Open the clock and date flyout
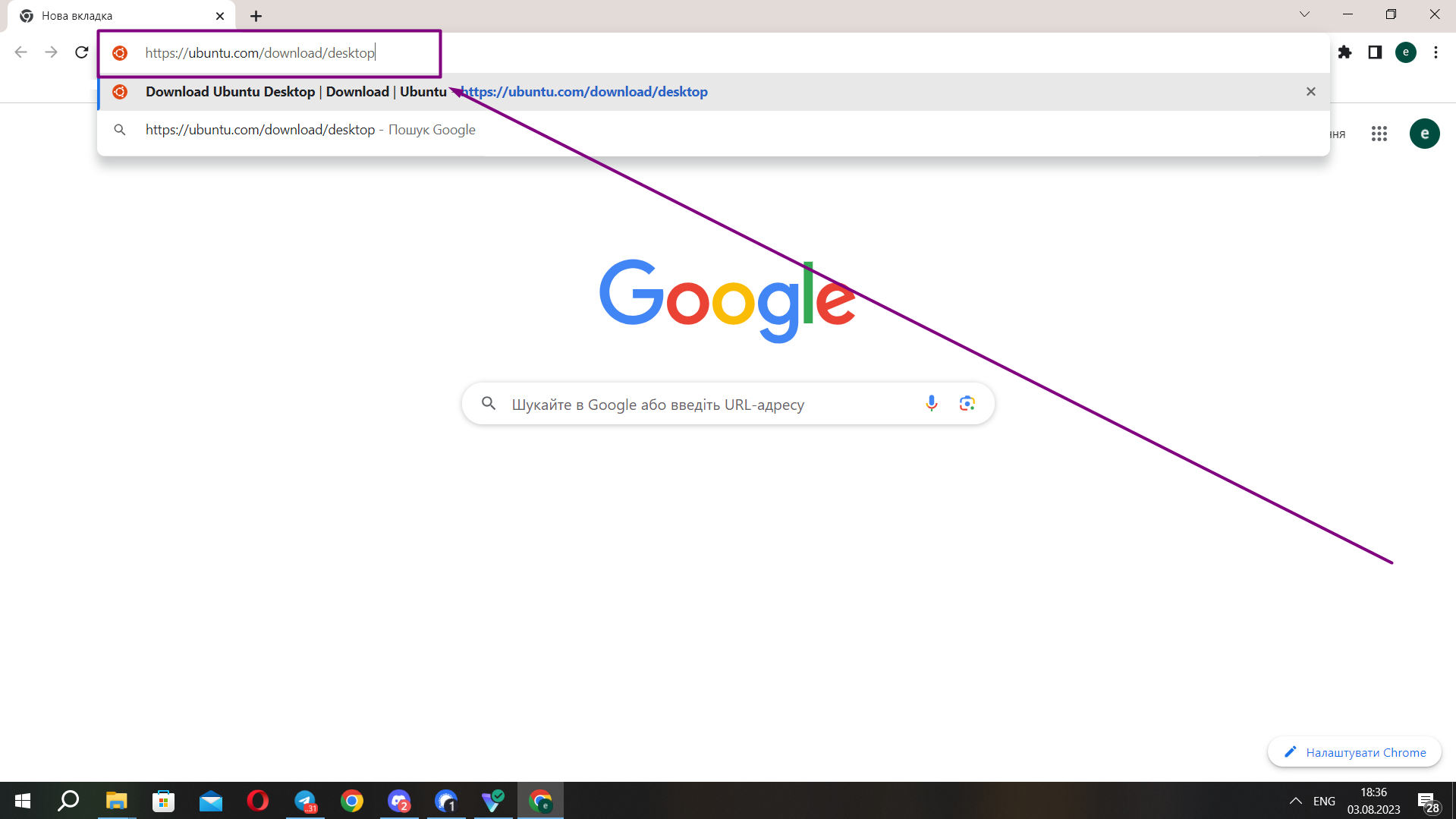Viewport: 1456px width, 819px height. point(1373,801)
